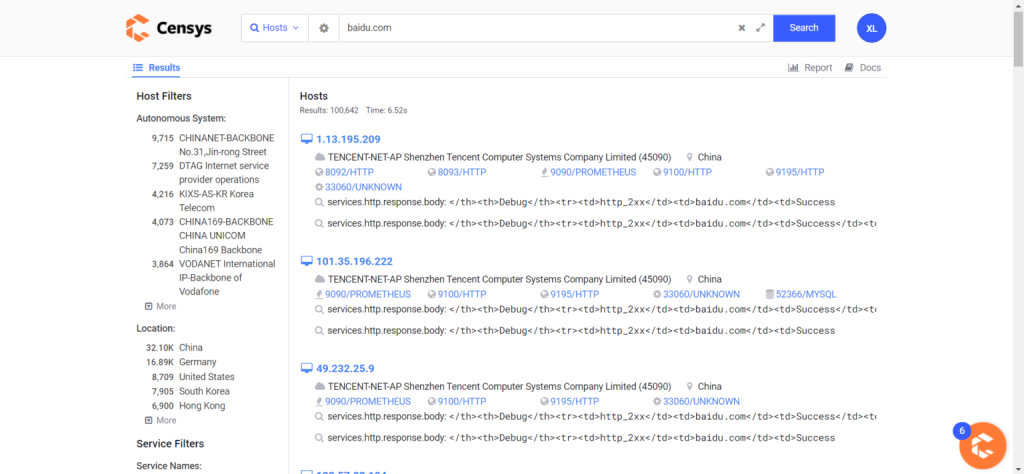This screenshot has width=1024, height=474.
Task: Expand More under Autonomous System filters
Action: pyautogui.click(x=160, y=306)
